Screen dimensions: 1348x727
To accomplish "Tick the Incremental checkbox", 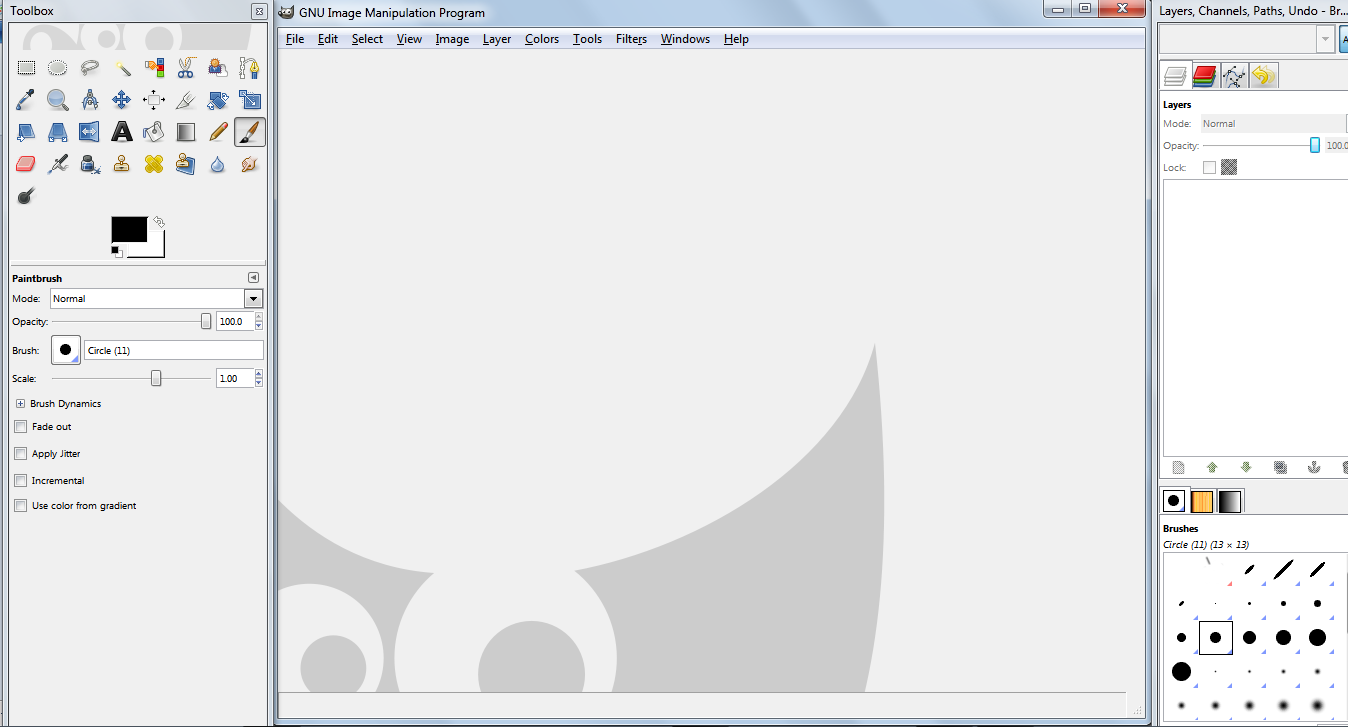I will pos(20,480).
